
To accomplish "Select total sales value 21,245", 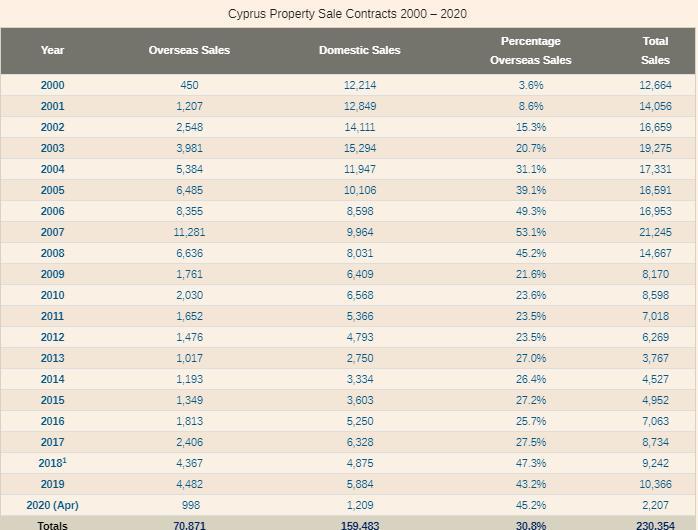I will (655, 232).
